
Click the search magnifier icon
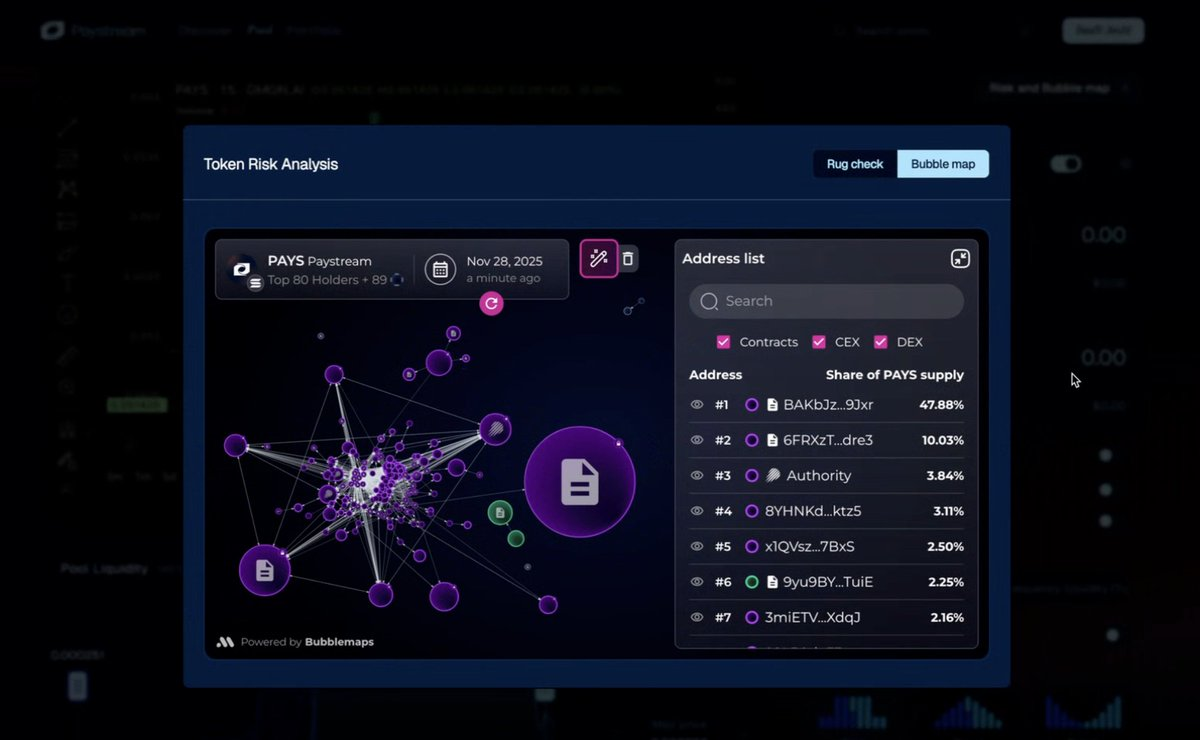(x=709, y=301)
